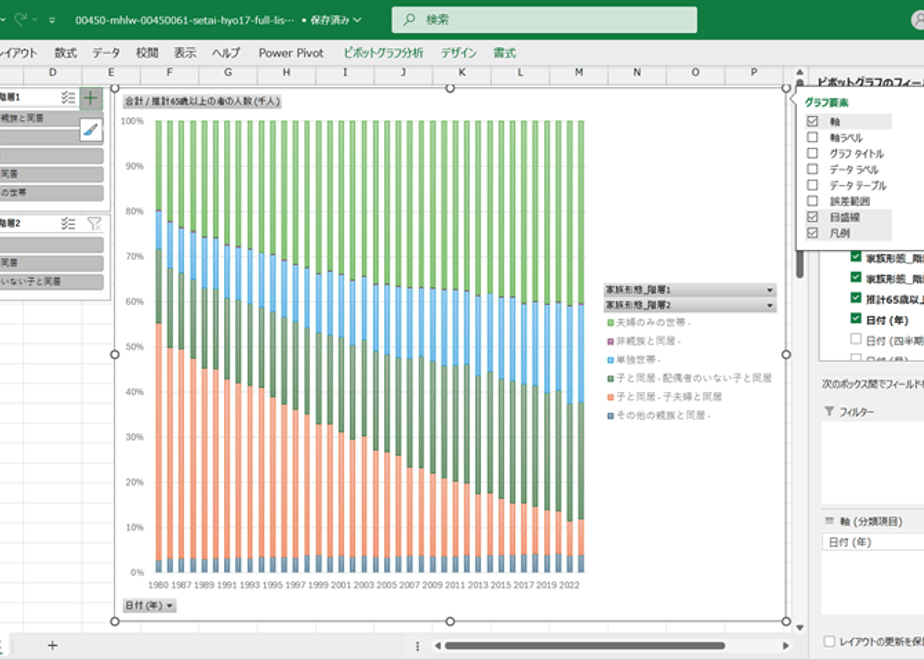Viewport: 924px width, 660px height.
Task: Click the 合計 / 推計65歳以上 value field button
Action: [x=202, y=101]
